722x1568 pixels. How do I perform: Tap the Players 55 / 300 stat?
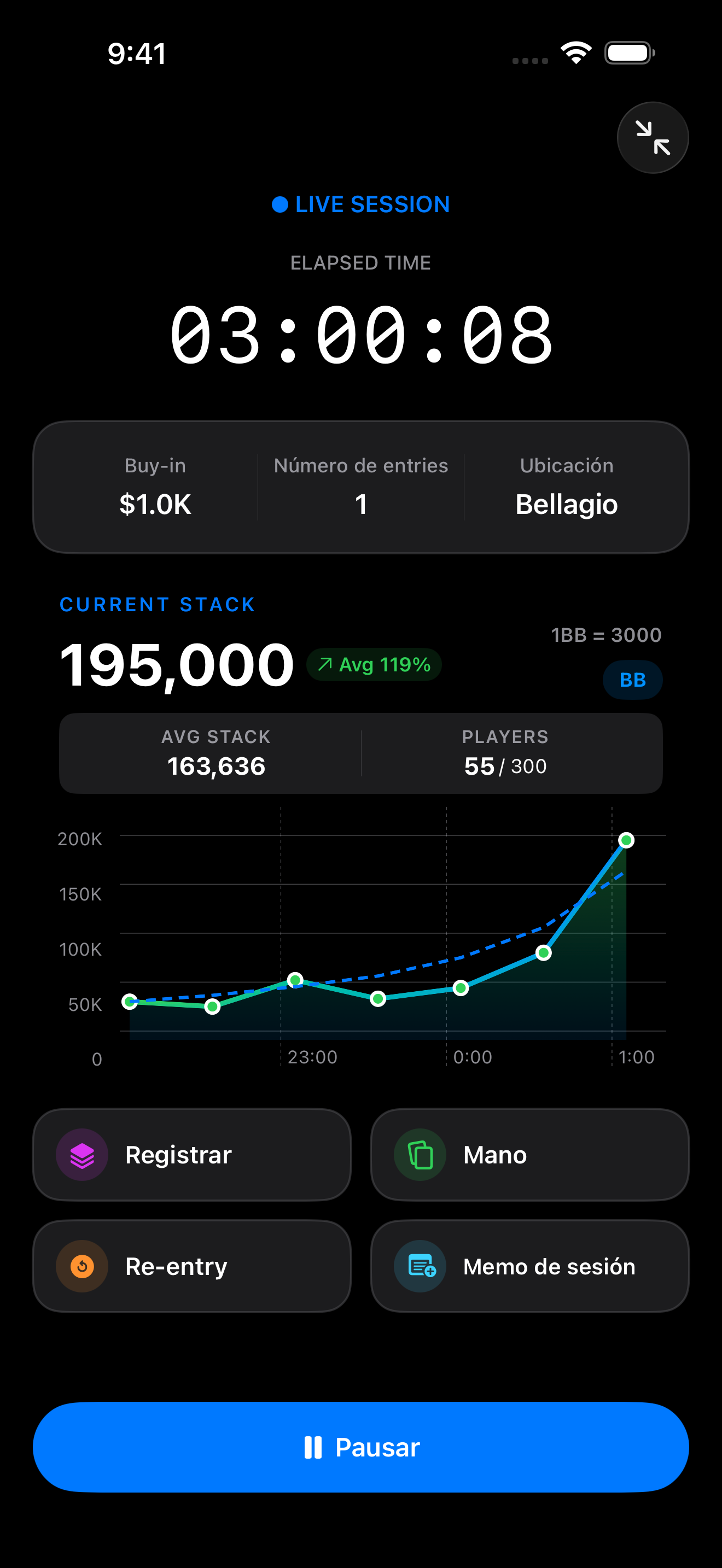coord(505,753)
